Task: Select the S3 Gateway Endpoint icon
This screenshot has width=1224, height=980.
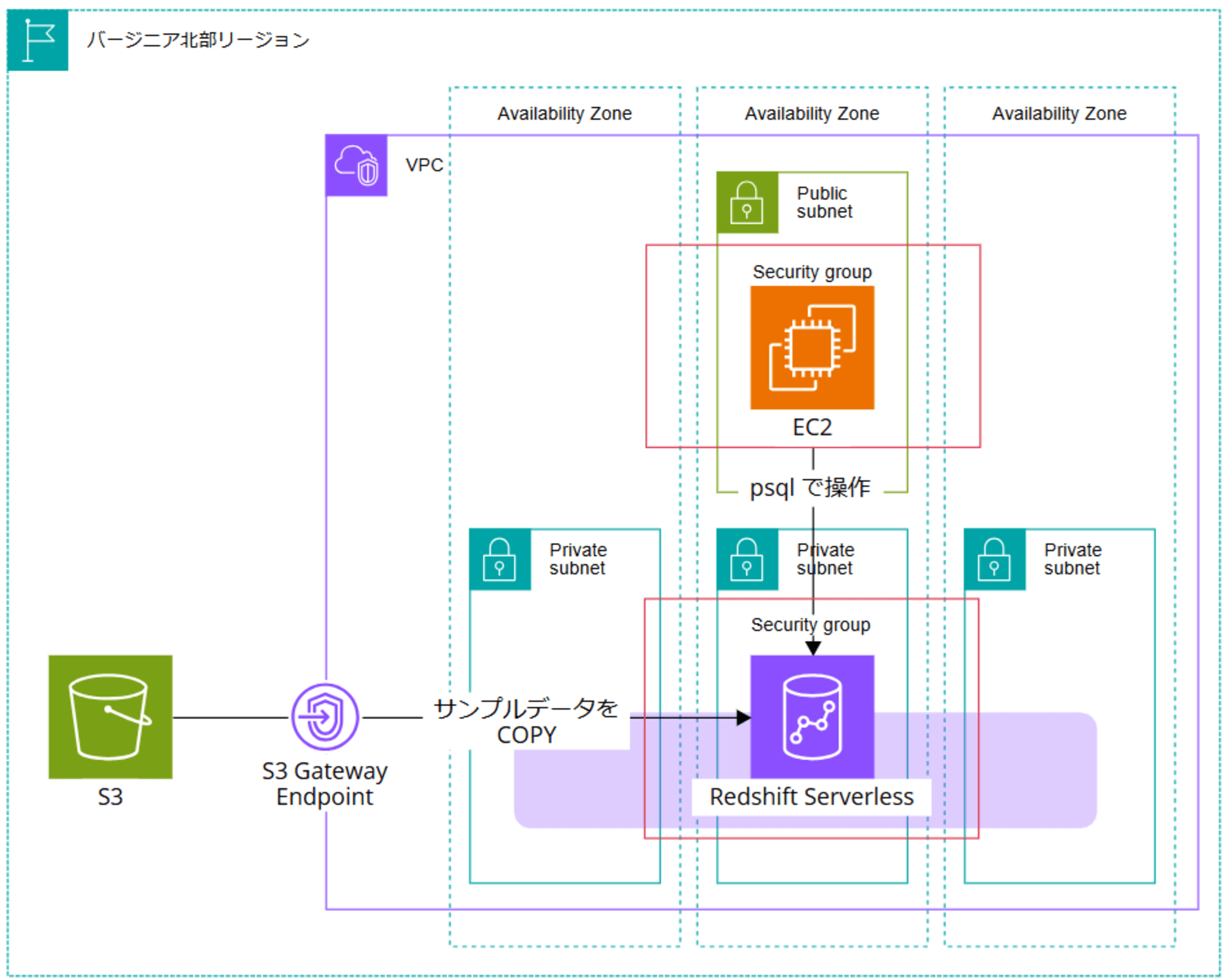Action: [x=325, y=717]
